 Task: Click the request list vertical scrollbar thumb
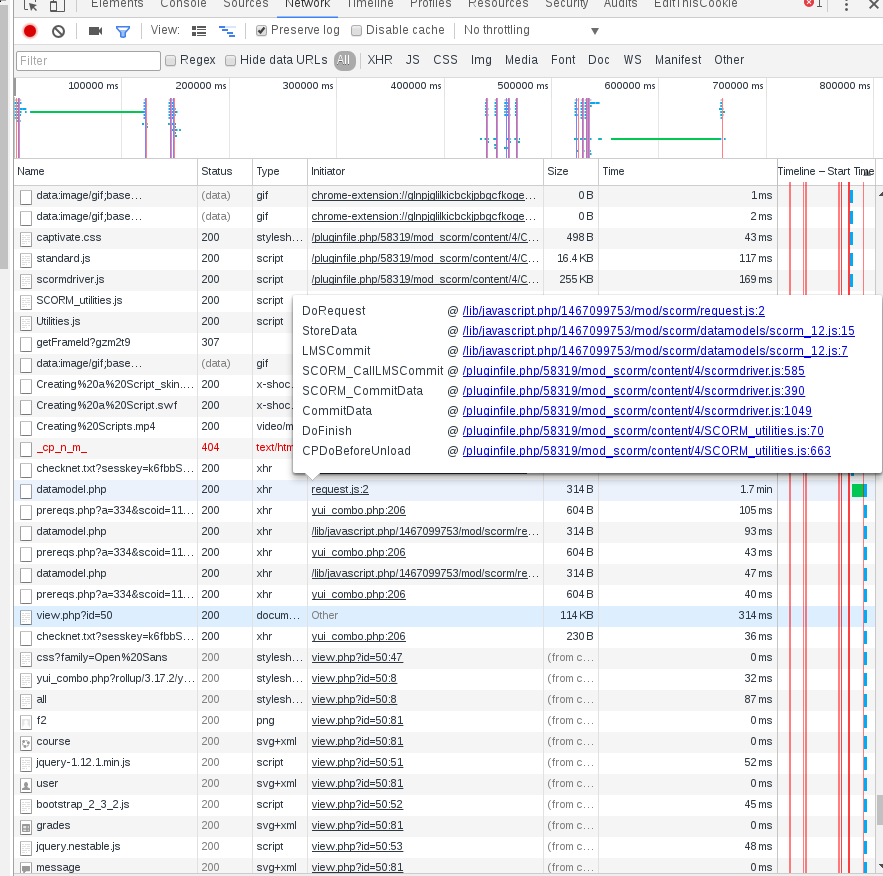tap(879, 809)
